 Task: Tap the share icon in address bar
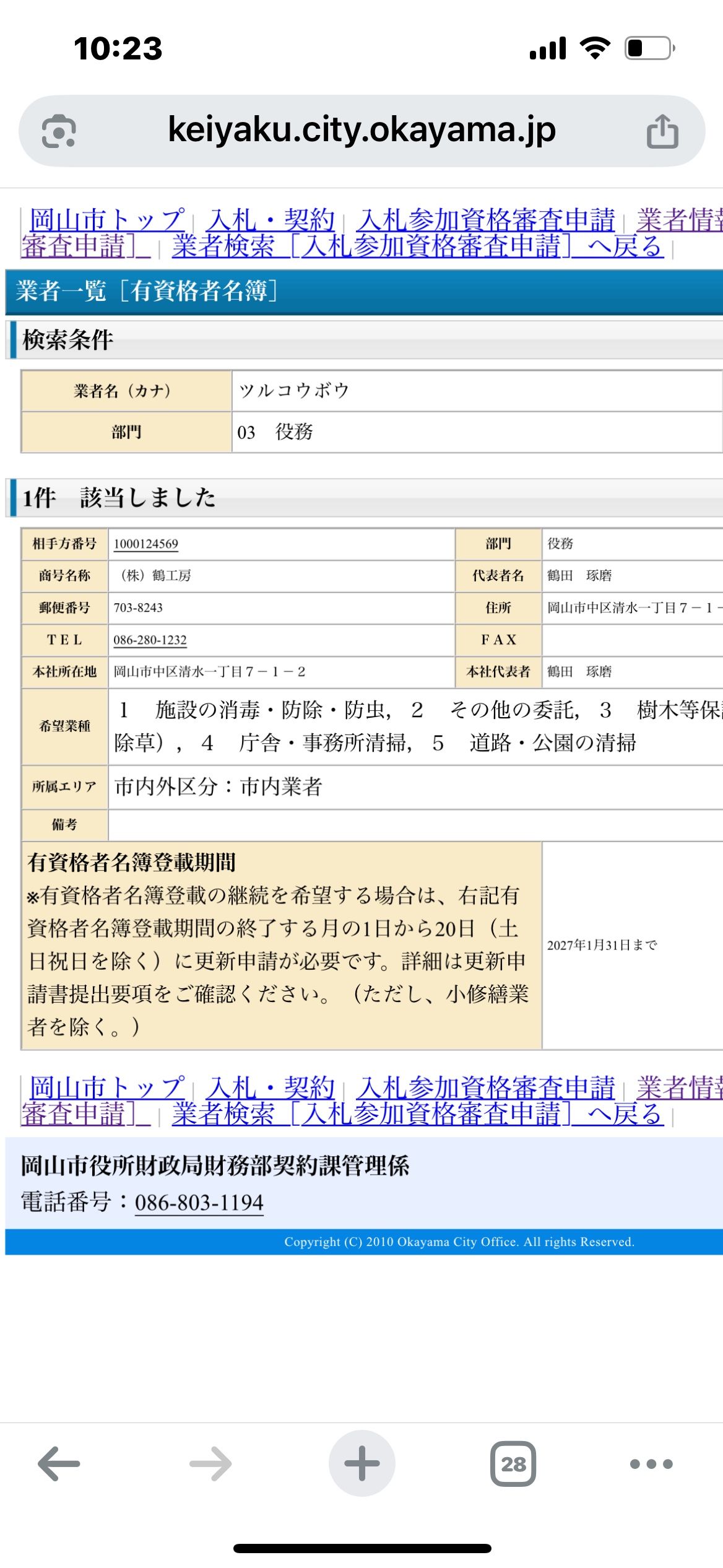pyautogui.click(x=662, y=131)
